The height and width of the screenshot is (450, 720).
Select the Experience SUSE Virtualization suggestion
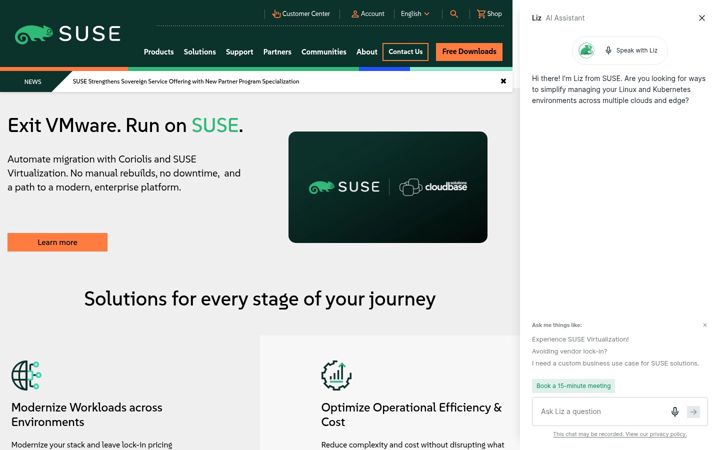[x=580, y=339]
